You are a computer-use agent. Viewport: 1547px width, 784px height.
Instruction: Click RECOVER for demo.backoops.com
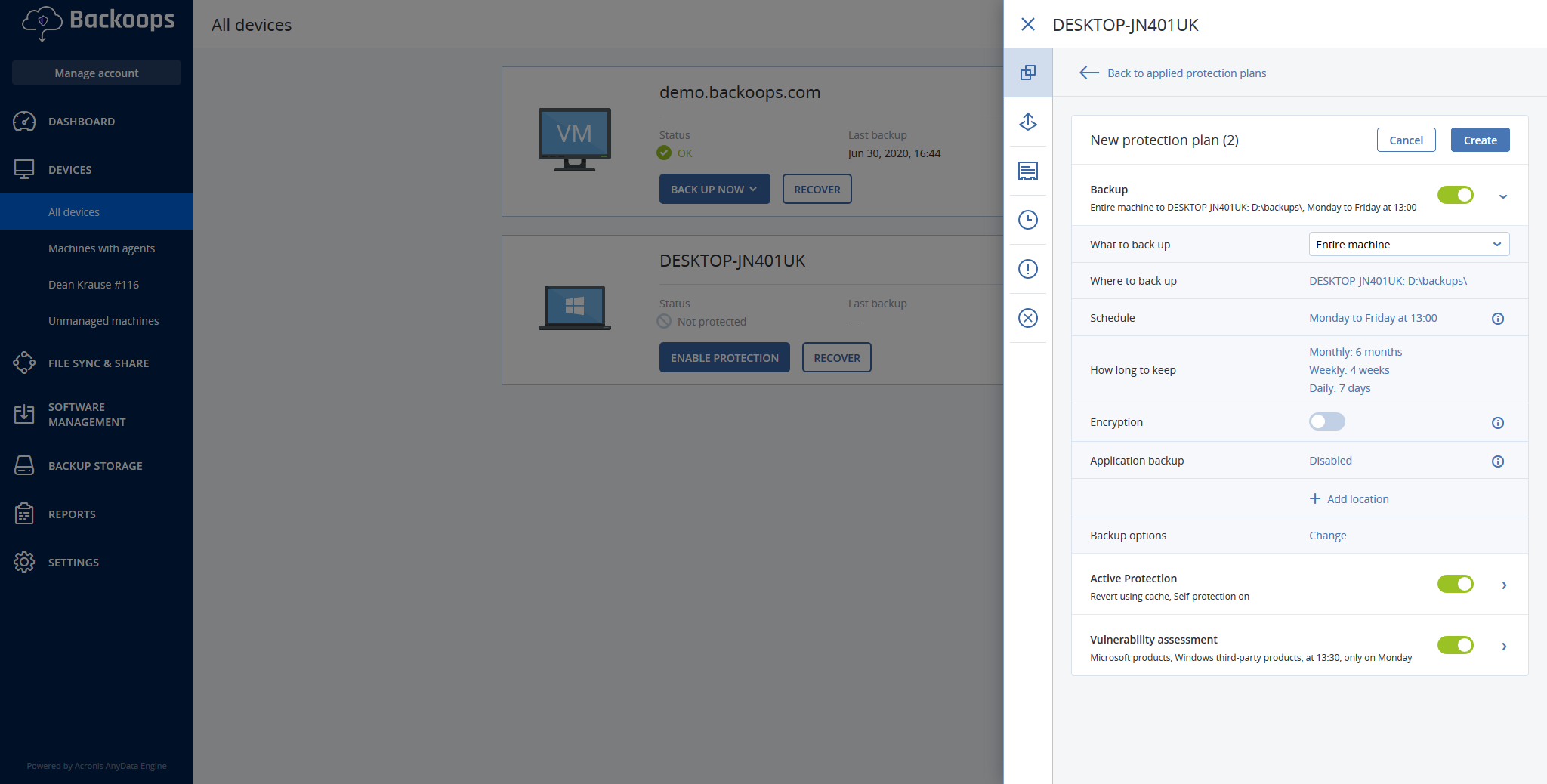(x=817, y=189)
